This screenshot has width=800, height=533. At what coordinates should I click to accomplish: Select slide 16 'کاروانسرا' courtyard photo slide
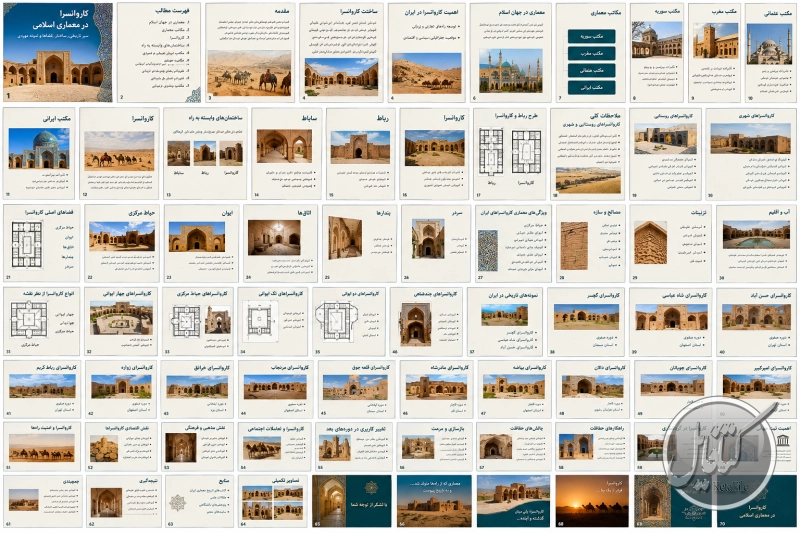[x=434, y=153]
